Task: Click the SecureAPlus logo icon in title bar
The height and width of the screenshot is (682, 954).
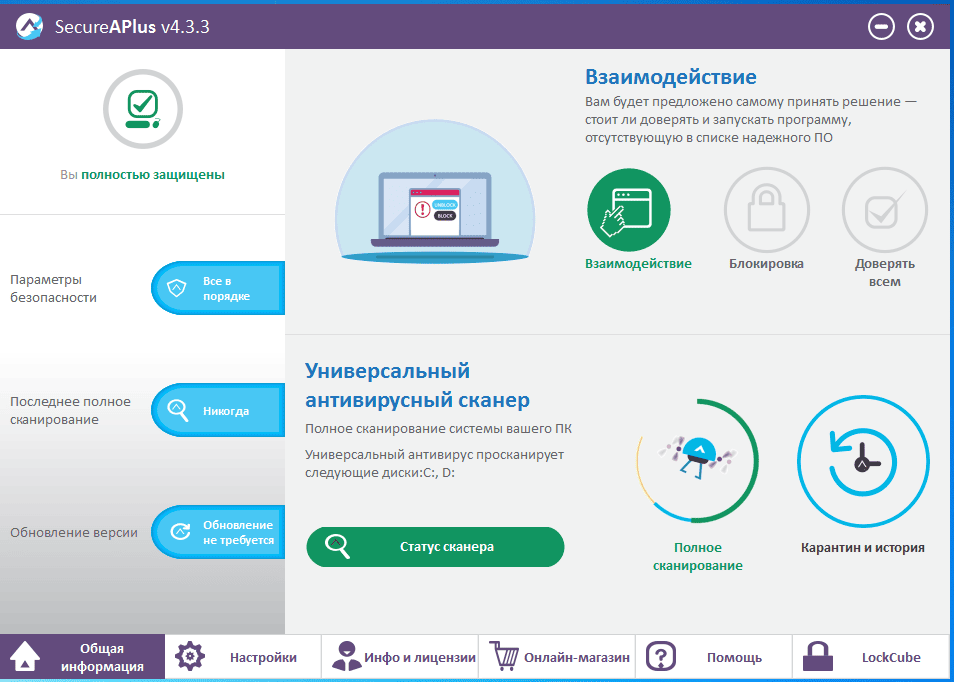Action: (30, 27)
